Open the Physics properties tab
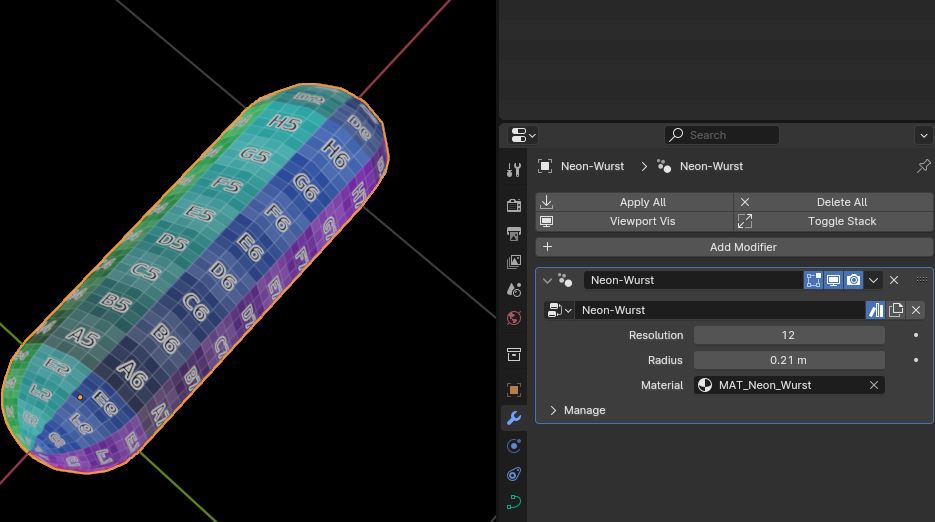Screen dimensions: 935x522 (x=514, y=474)
